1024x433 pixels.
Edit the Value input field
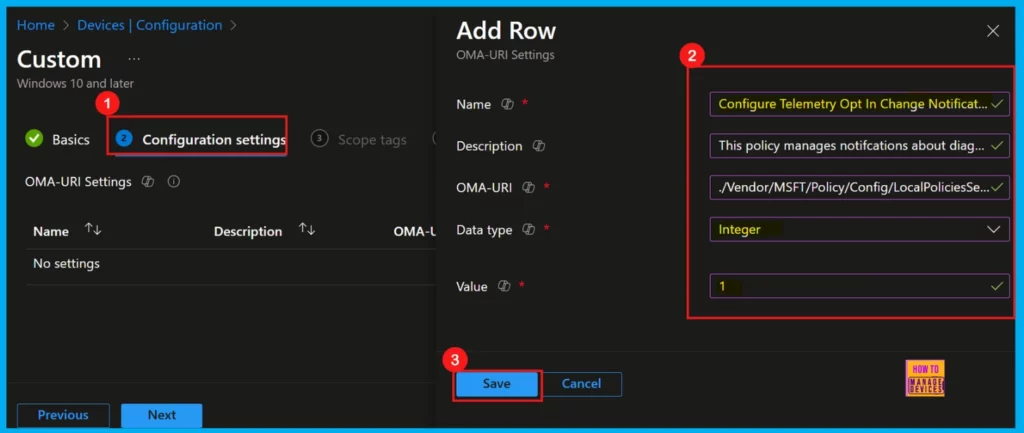(x=859, y=286)
